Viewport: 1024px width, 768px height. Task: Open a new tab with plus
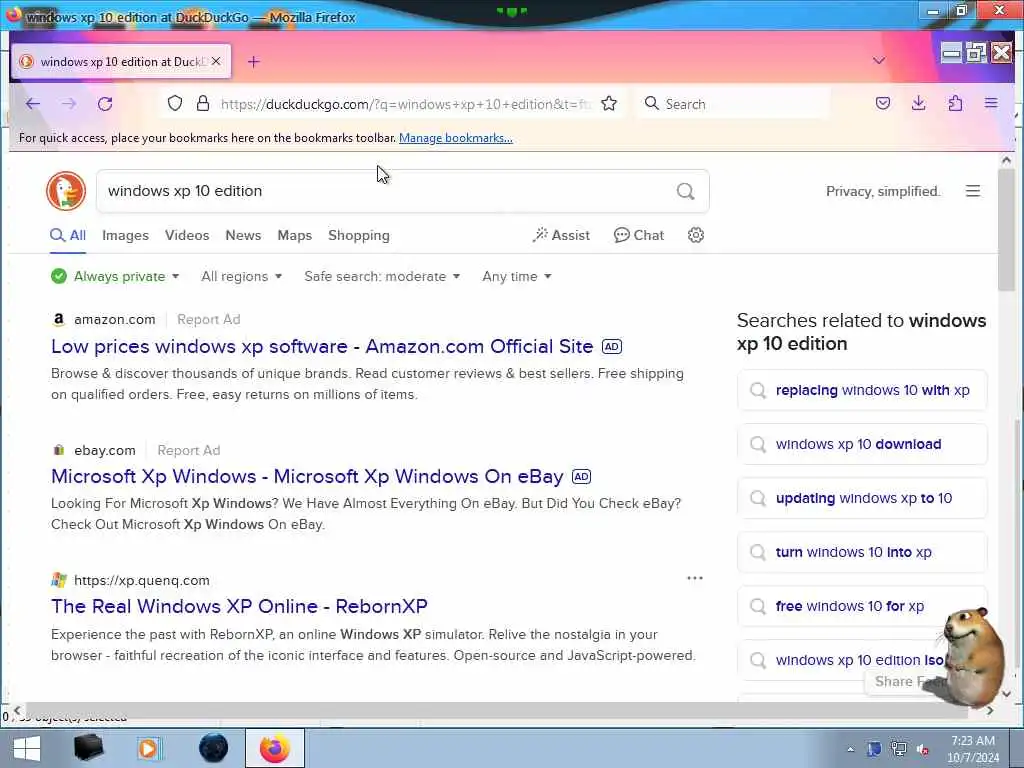[x=254, y=61]
